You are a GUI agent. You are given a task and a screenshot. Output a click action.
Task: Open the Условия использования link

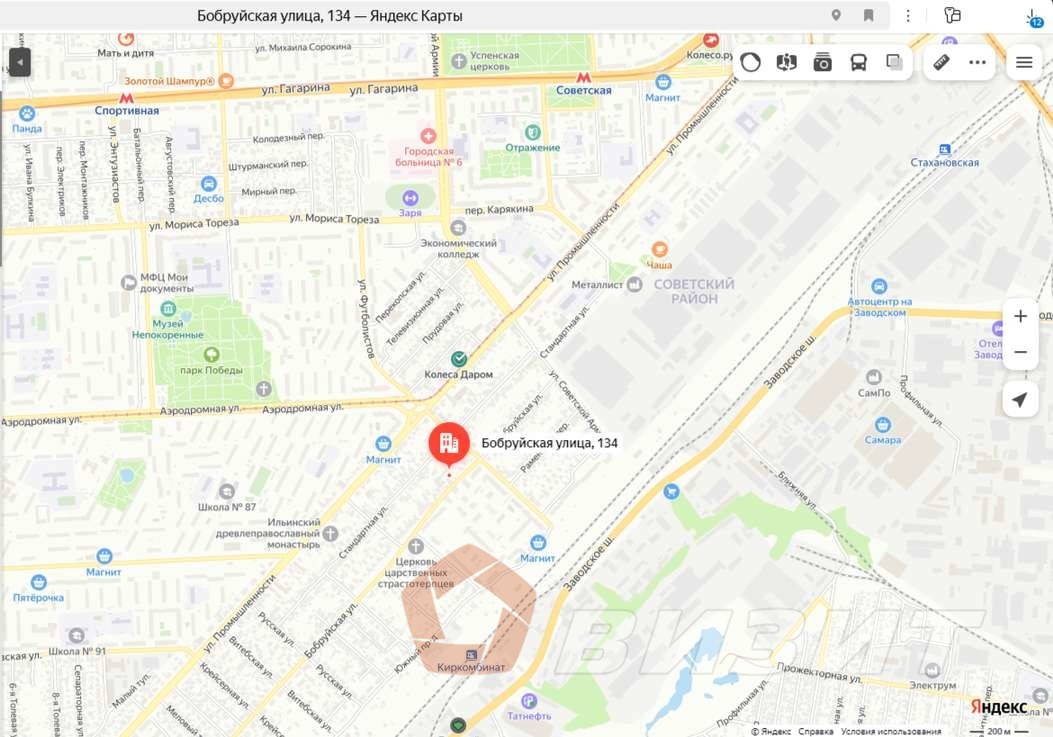coord(891,731)
